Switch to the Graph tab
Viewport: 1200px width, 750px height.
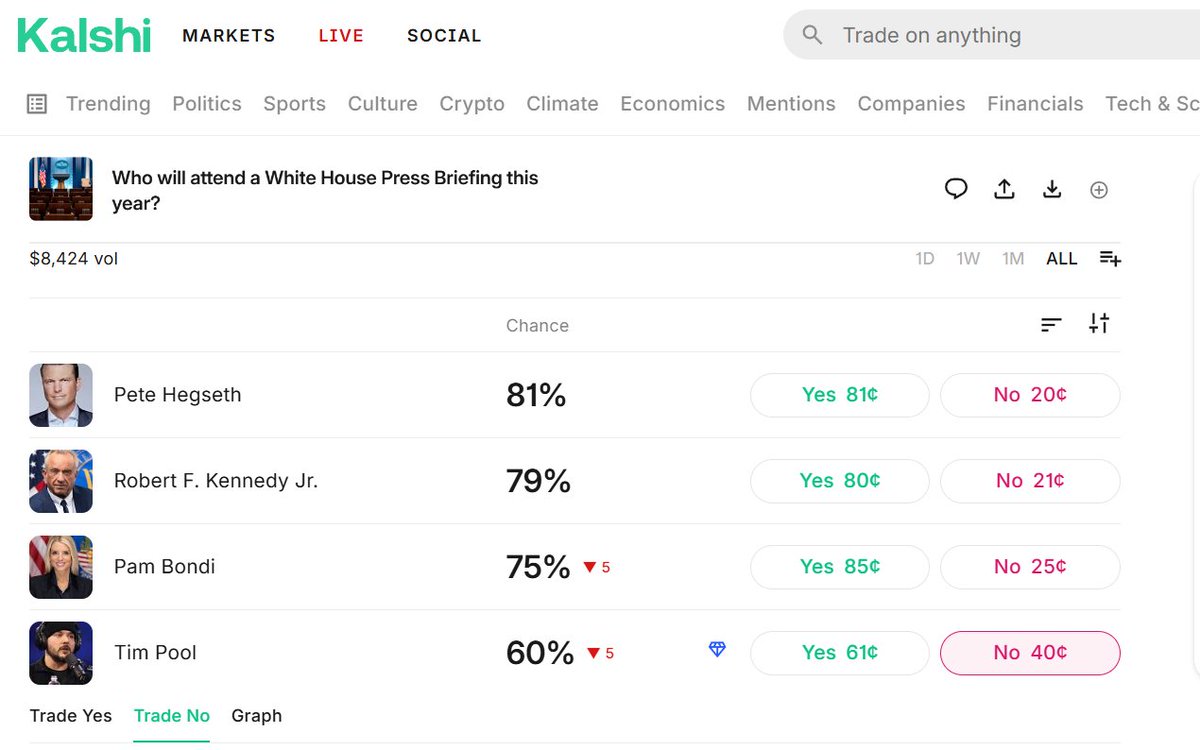pos(257,716)
